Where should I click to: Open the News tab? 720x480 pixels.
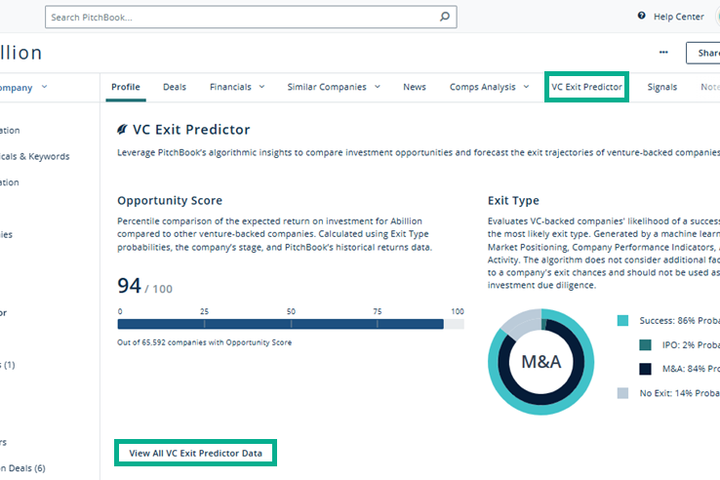pyautogui.click(x=415, y=87)
